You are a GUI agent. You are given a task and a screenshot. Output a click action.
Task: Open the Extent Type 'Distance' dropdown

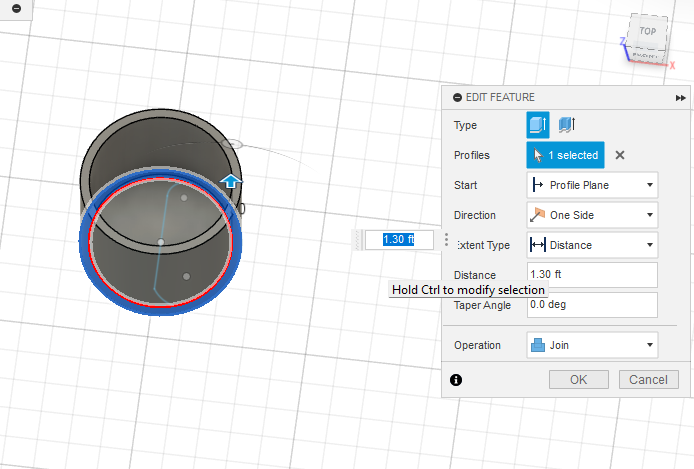[x=592, y=245]
